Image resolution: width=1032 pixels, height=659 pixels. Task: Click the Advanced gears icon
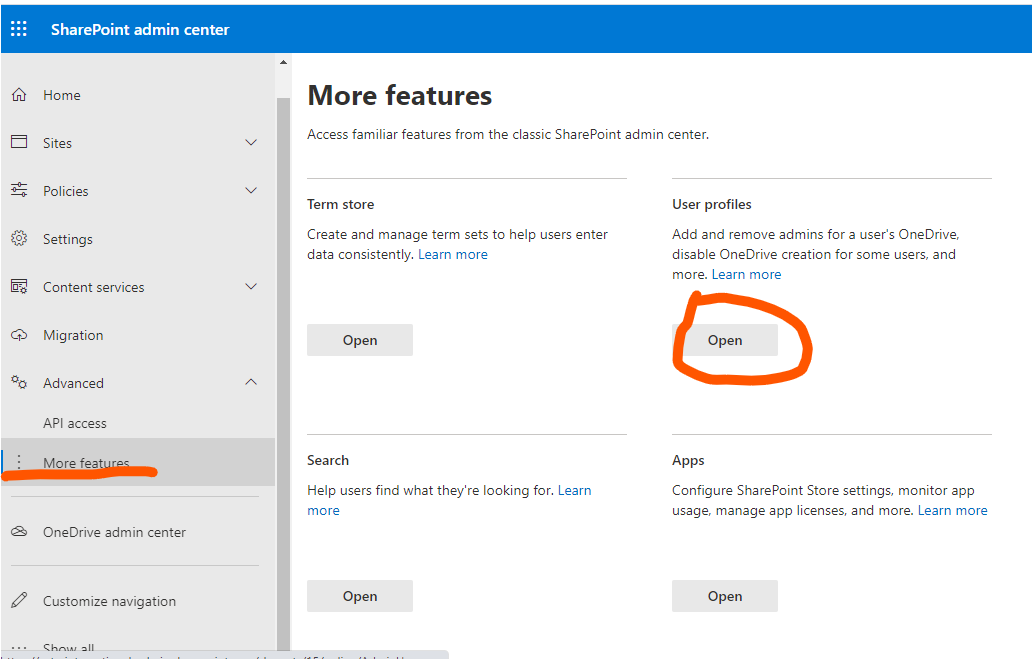pos(19,382)
